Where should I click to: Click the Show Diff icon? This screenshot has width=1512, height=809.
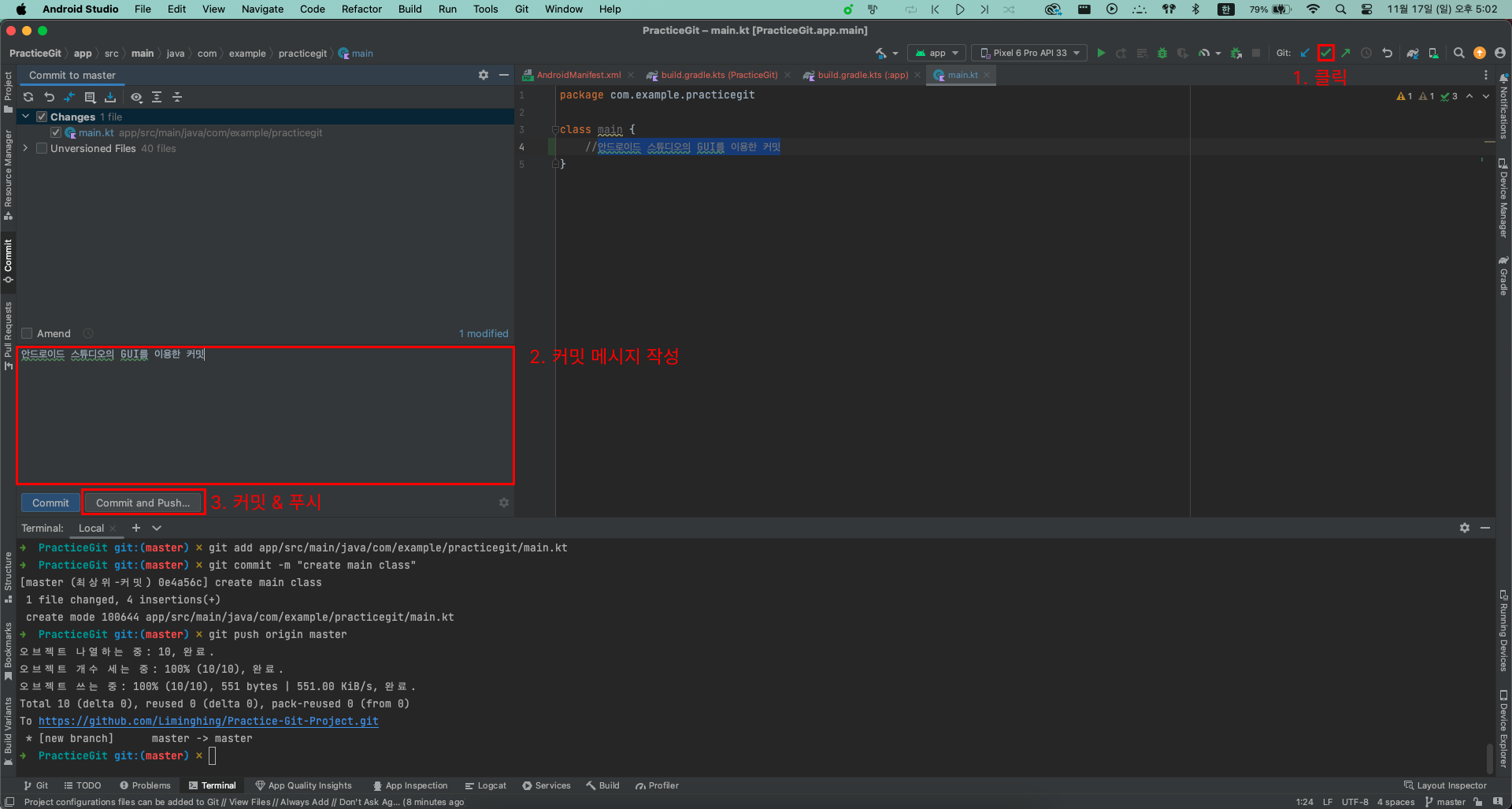click(69, 97)
